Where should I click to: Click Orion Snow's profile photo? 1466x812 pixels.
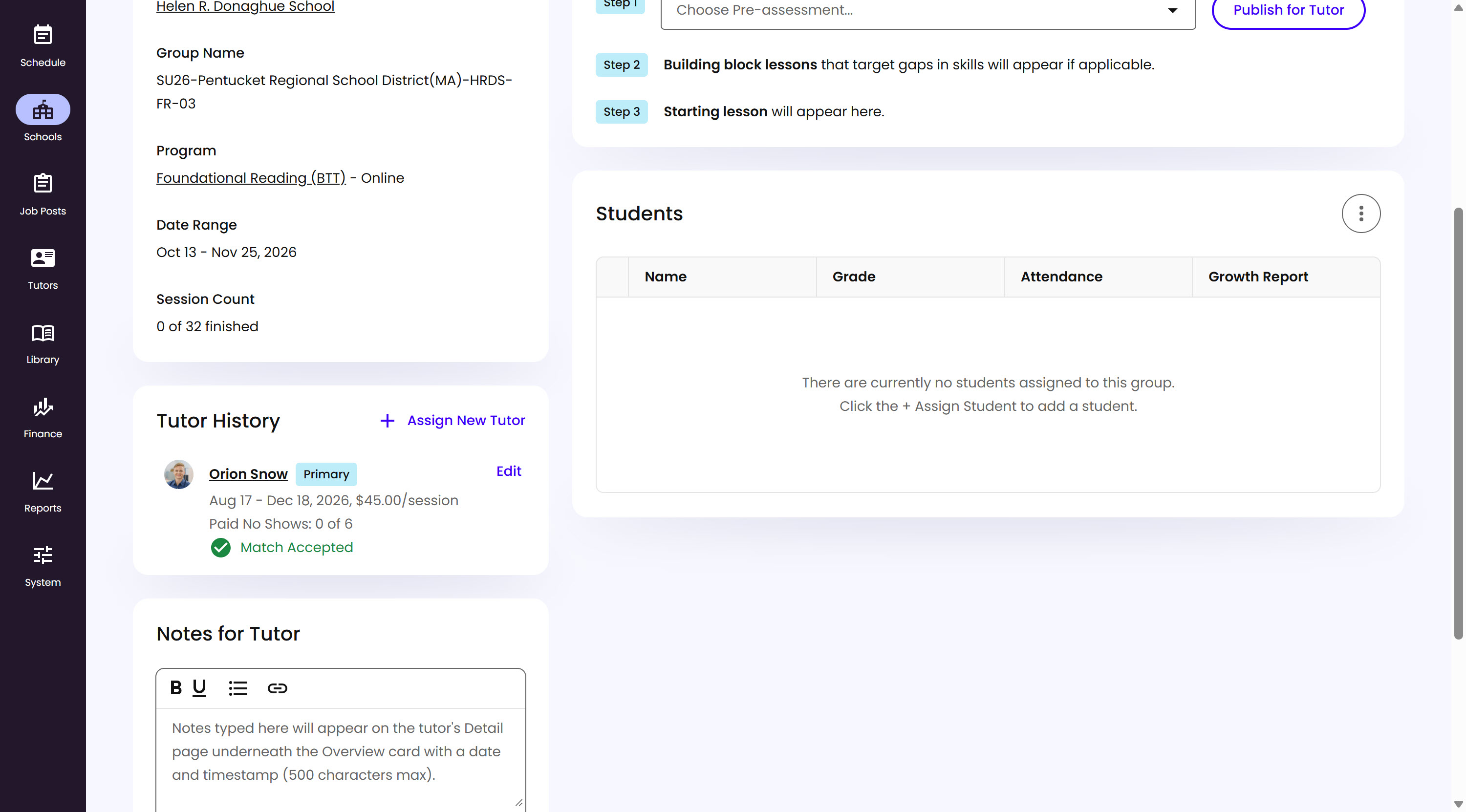point(179,474)
